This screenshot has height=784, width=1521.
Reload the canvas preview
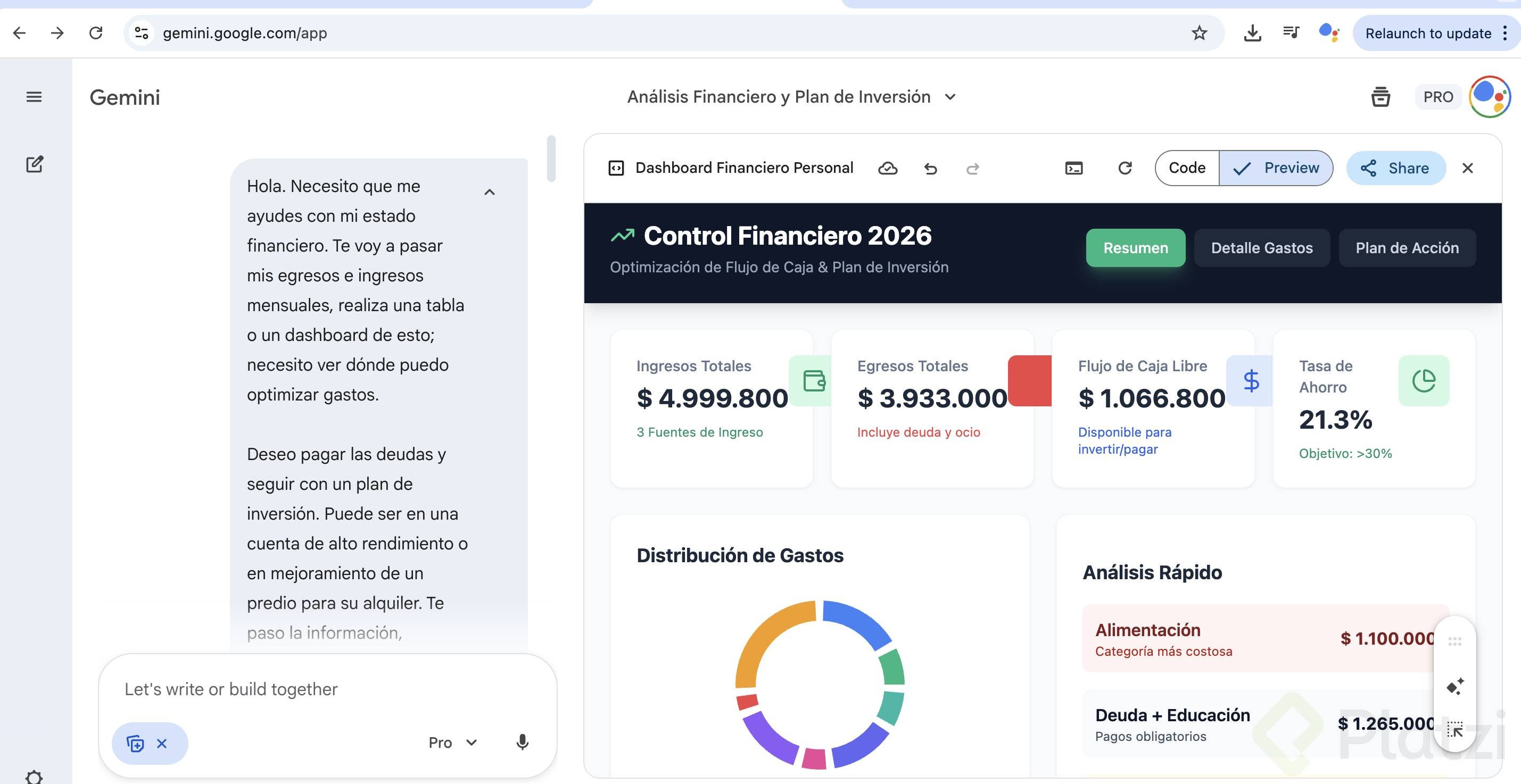1125,169
